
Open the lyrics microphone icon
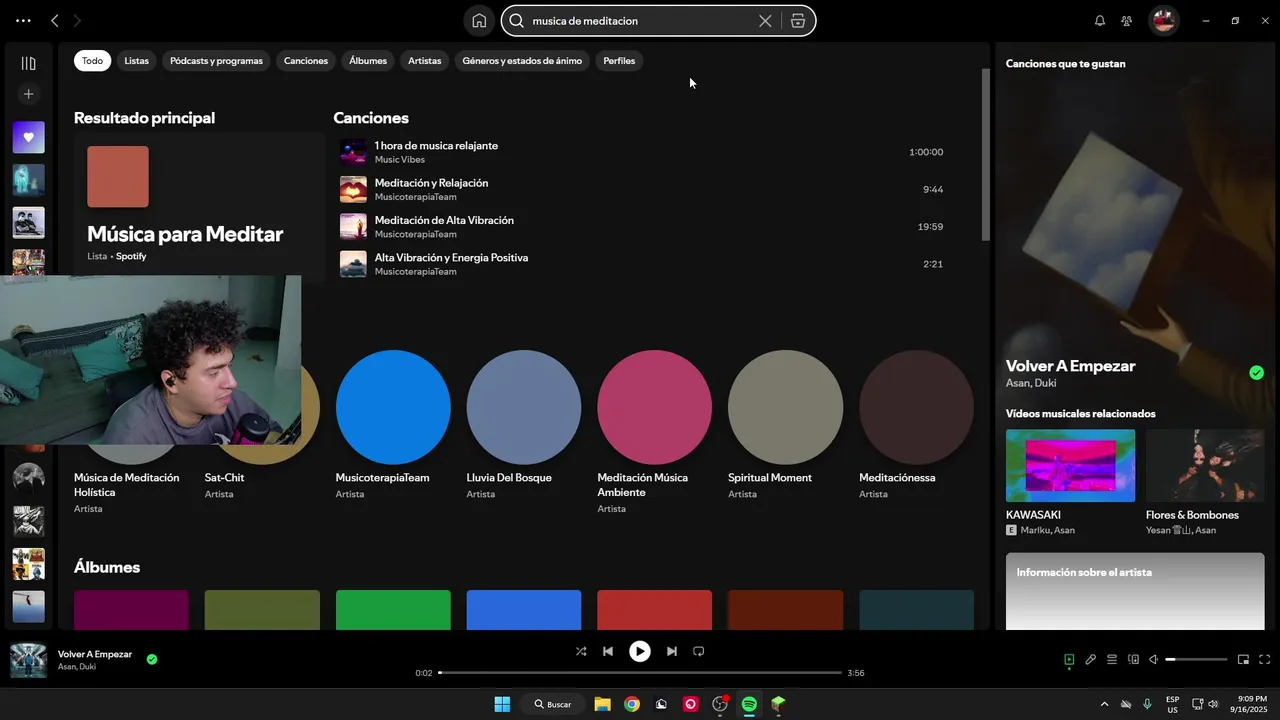coord(1091,659)
